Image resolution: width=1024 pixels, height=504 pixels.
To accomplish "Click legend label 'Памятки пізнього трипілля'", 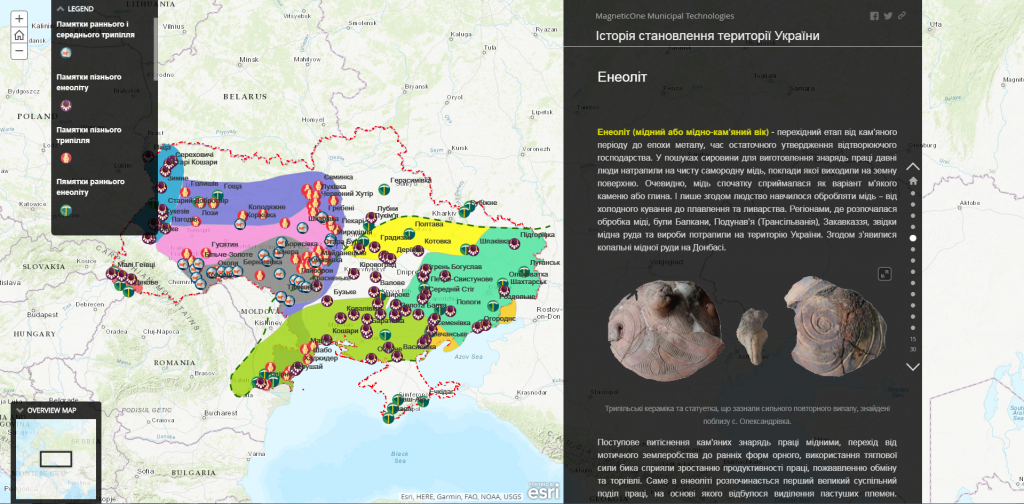I will point(89,134).
